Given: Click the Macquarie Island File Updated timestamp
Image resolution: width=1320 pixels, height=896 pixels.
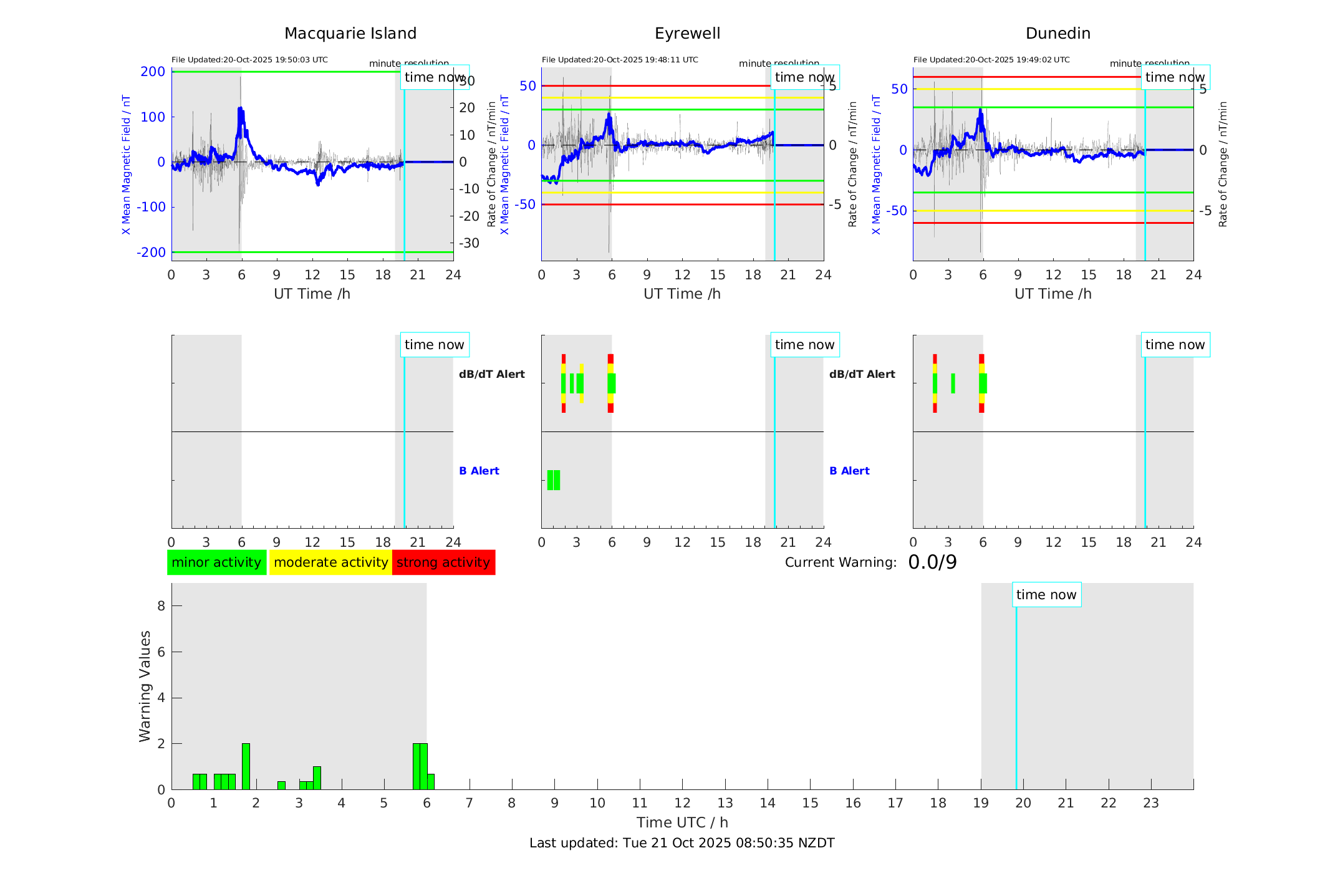Looking at the screenshot, I should point(249,60).
